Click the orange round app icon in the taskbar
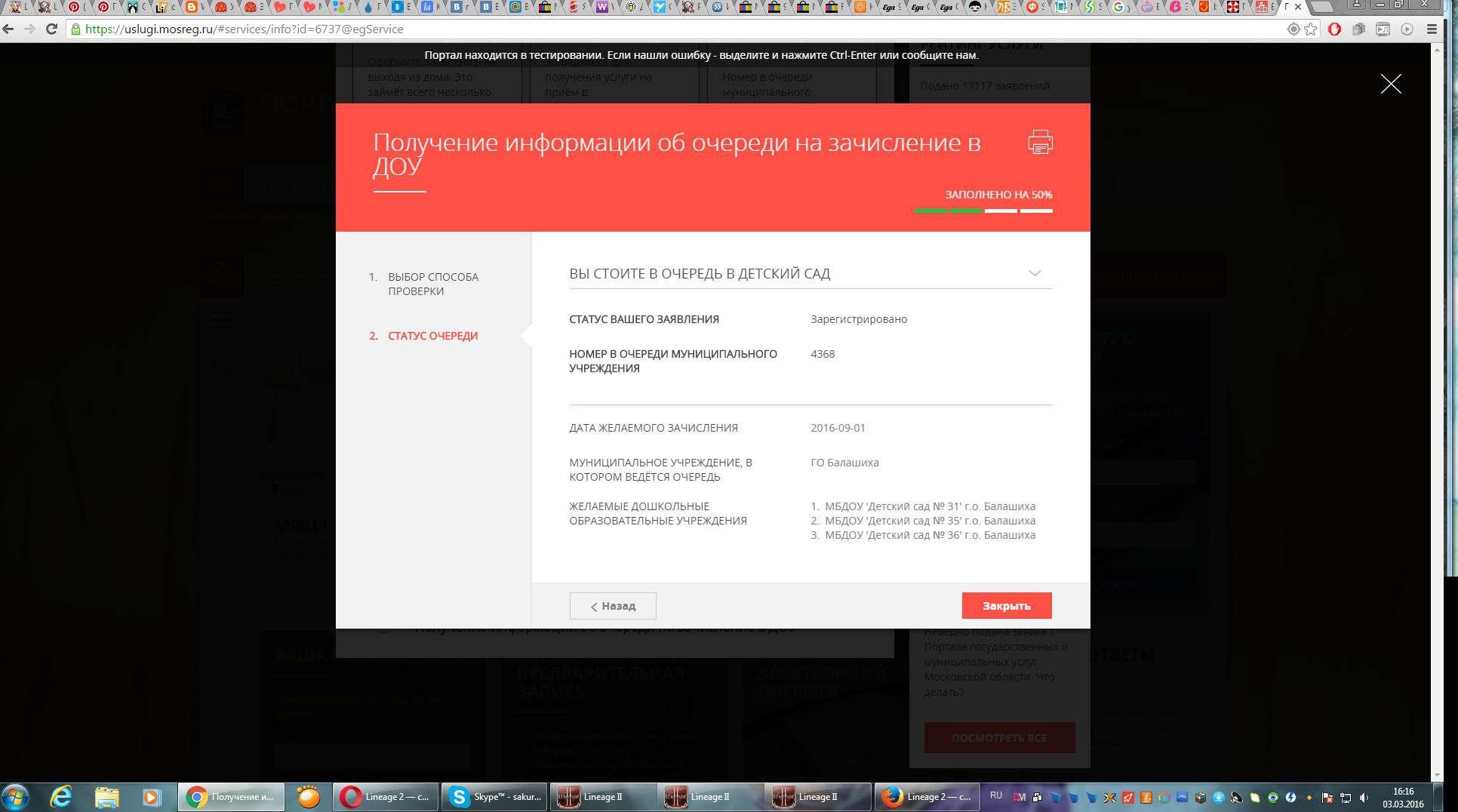The width and height of the screenshot is (1458, 812). 308,797
